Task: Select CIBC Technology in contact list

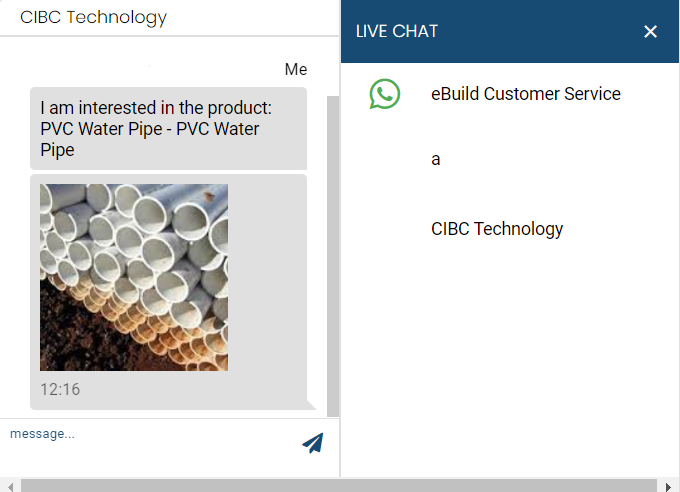Action: (x=497, y=229)
